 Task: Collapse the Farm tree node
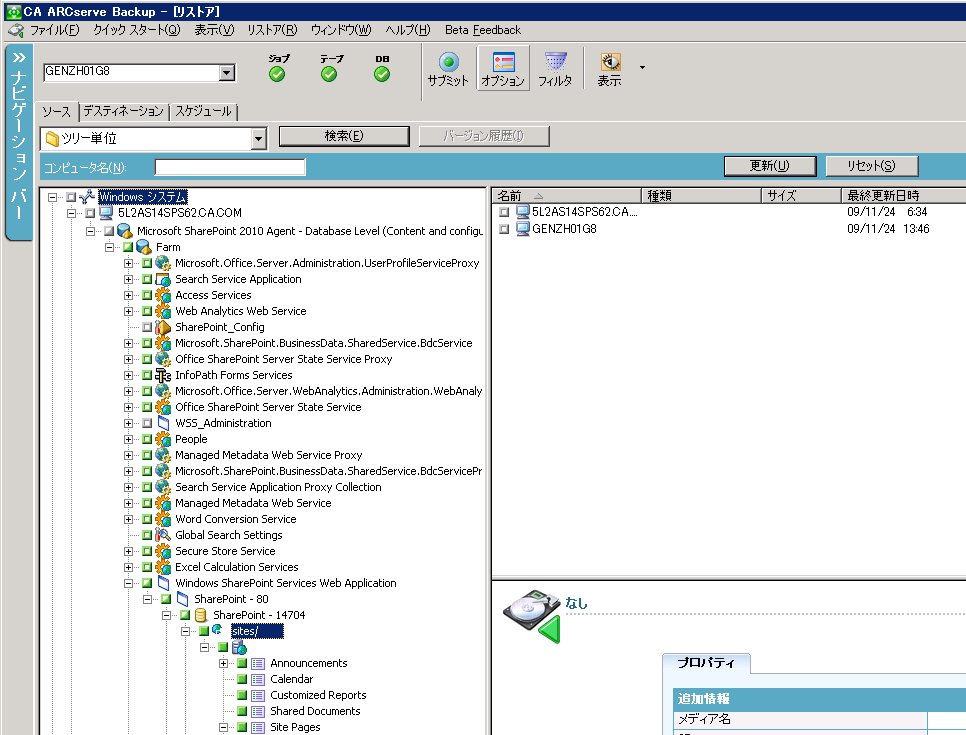tap(110, 247)
